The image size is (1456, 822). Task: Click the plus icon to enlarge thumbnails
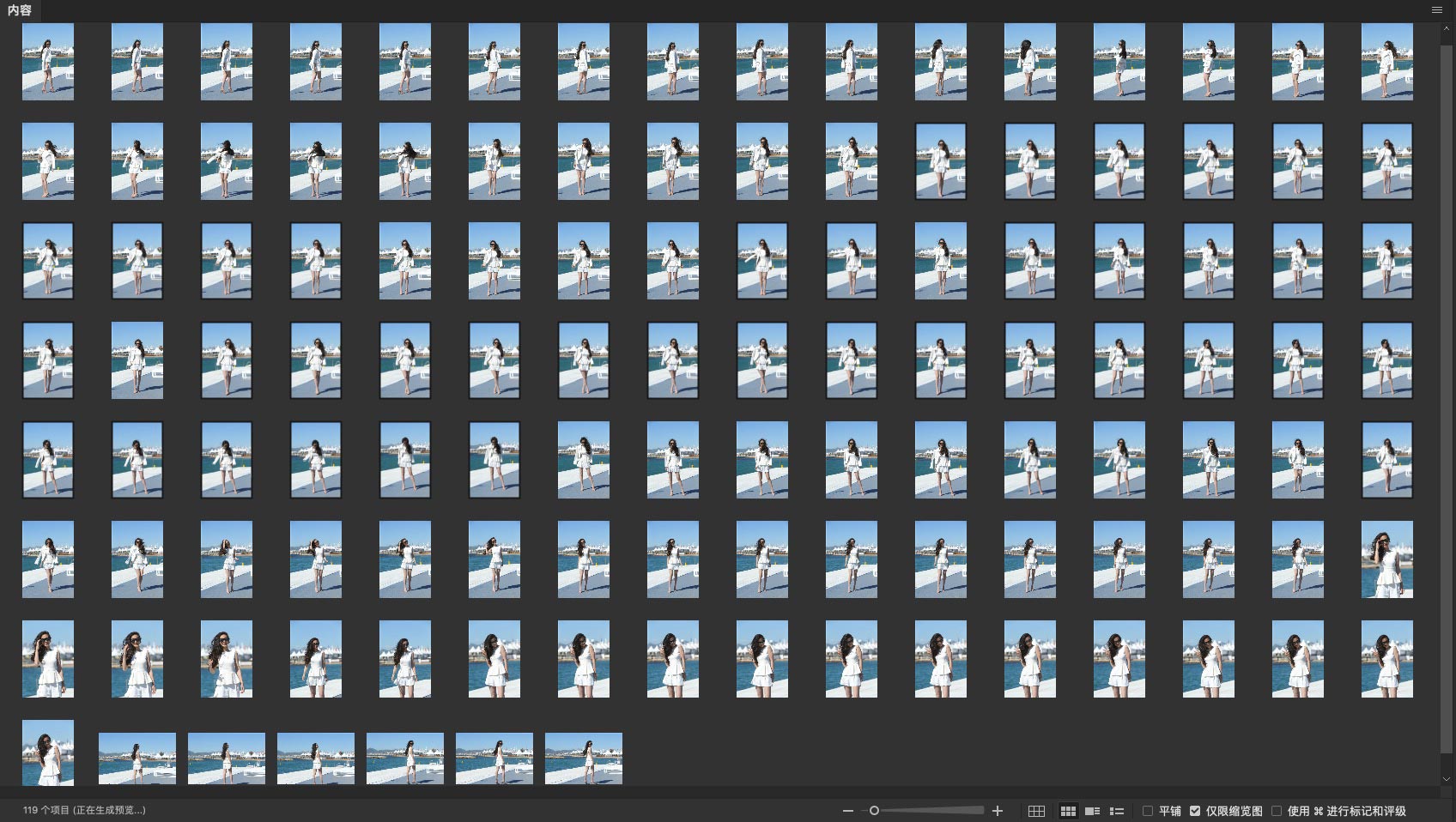pyautogui.click(x=998, y=811)
